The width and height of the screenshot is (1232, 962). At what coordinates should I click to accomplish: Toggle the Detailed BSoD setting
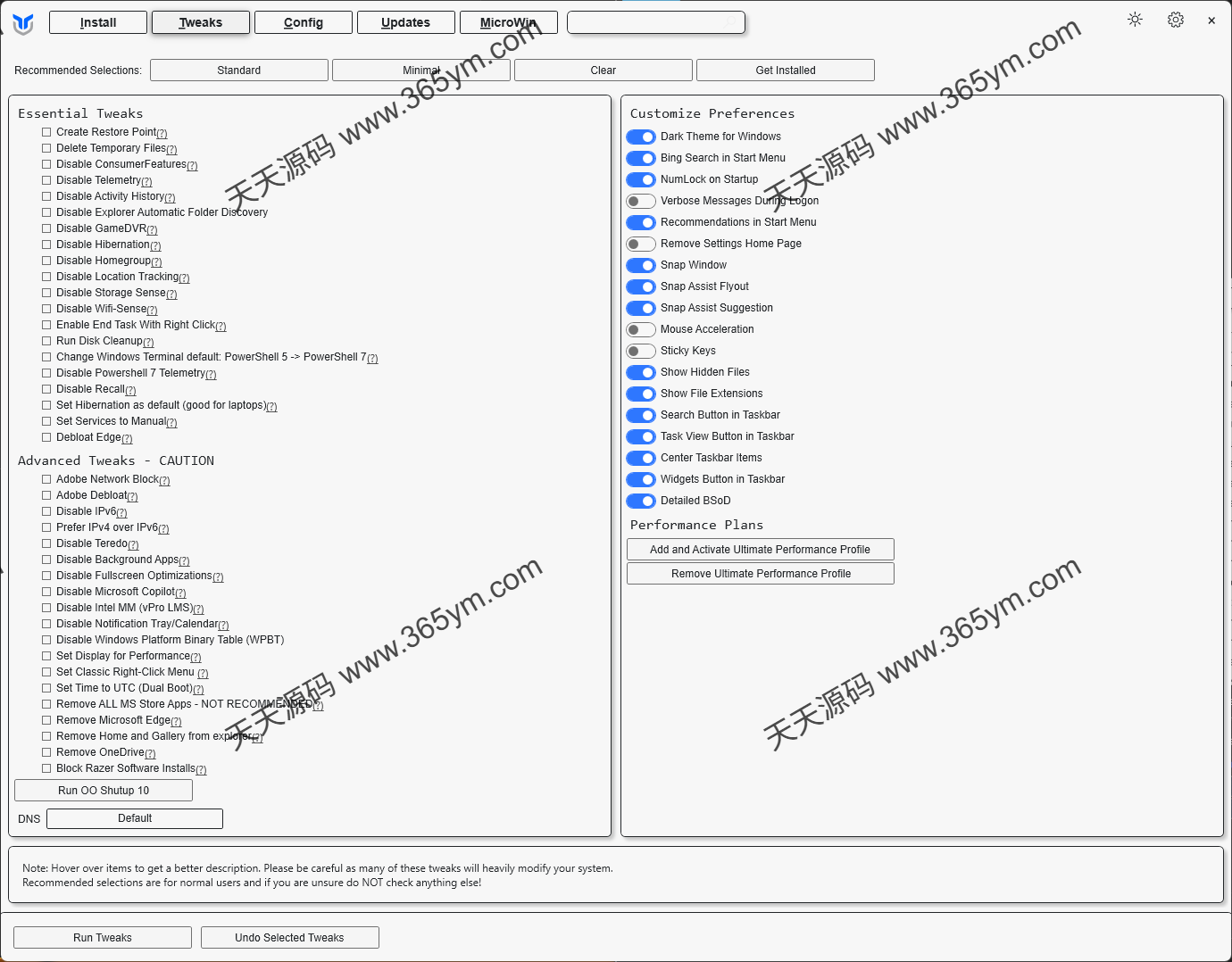click(x=640, y=501)
